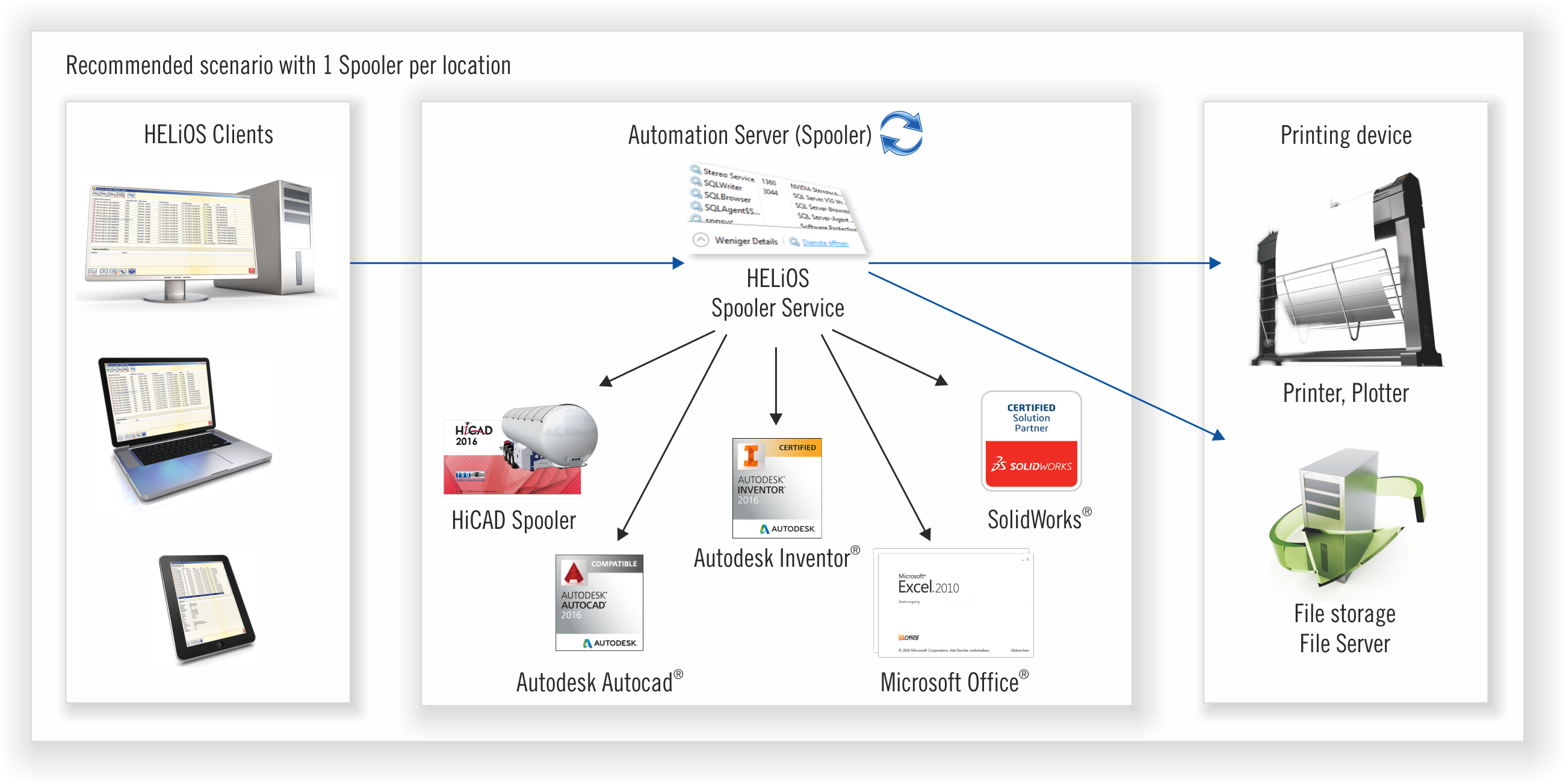Click the Autodesk Inventor 2016 certified badge

point(776,487)
